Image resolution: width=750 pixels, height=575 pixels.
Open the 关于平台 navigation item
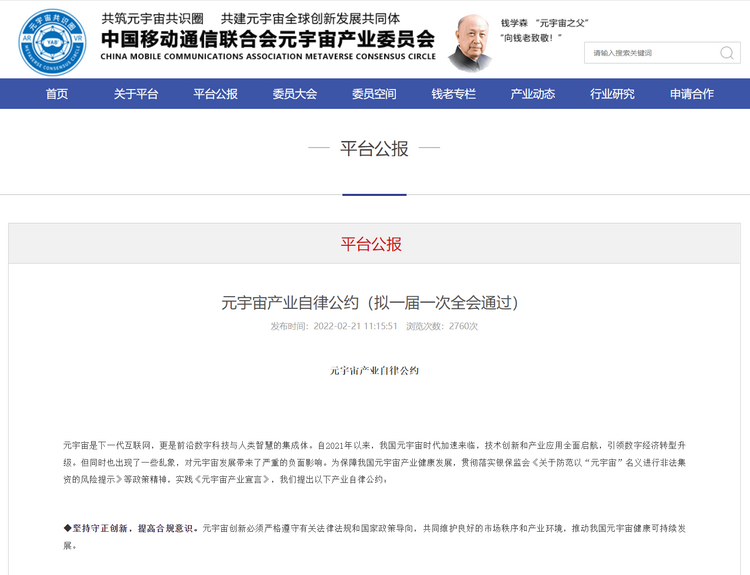[x=136, y=94]
